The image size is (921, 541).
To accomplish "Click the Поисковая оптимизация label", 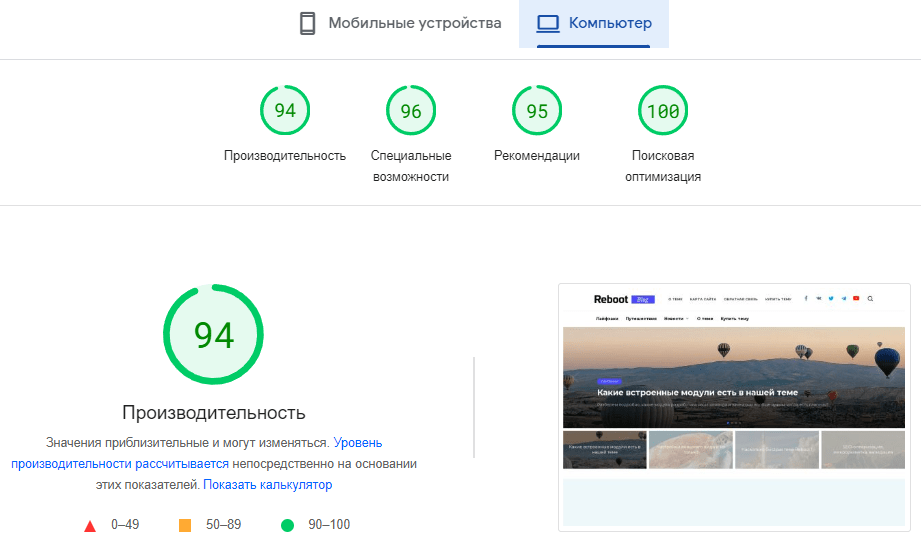I will click(x=663, y=166).
